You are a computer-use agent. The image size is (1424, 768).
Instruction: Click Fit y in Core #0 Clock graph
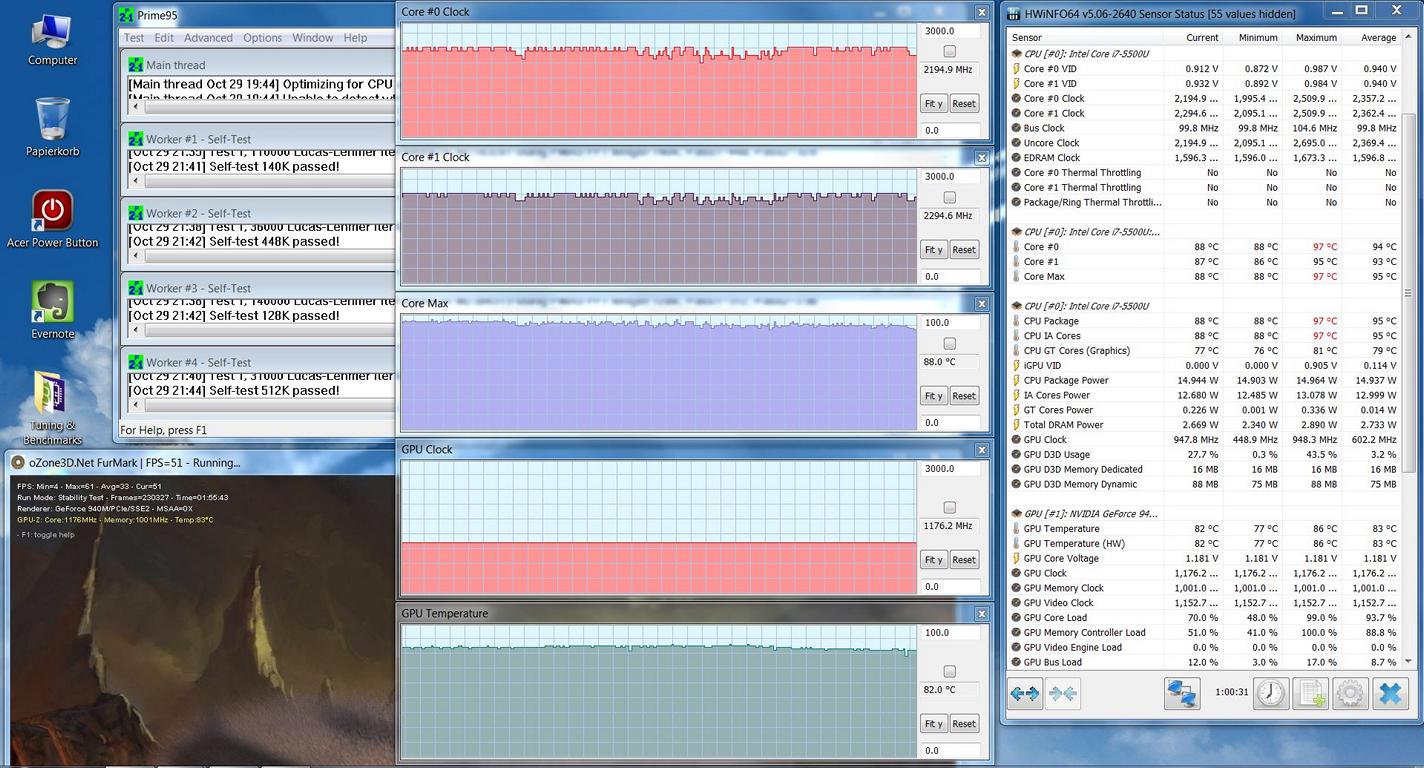click(933, 104)
